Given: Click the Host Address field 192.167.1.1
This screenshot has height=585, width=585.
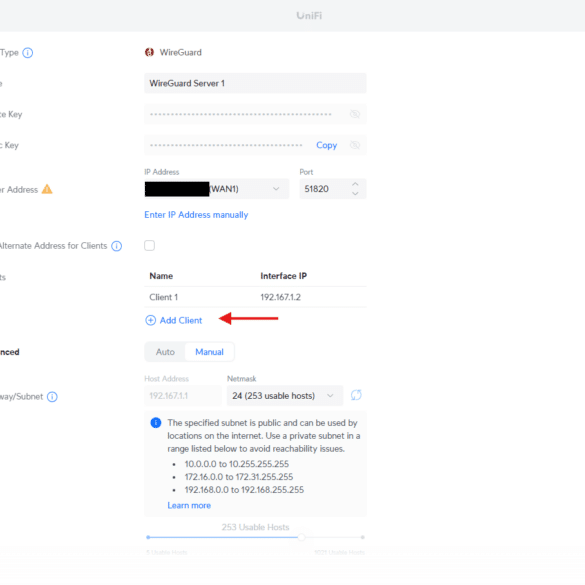Looking at the screenshot, I should point(183,395).
